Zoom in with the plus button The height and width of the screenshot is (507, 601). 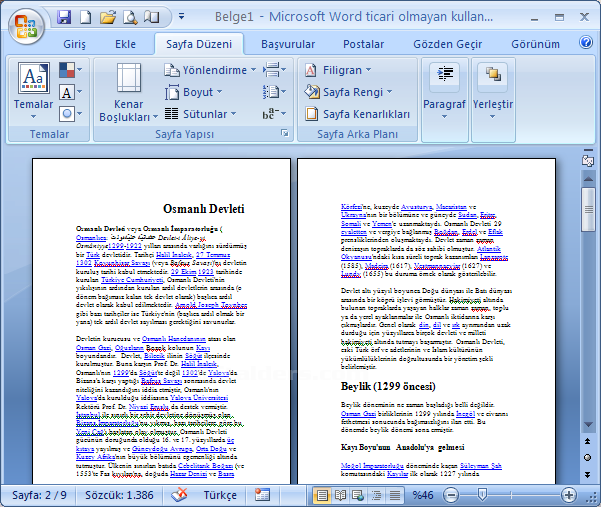click(x=569, y=495)
